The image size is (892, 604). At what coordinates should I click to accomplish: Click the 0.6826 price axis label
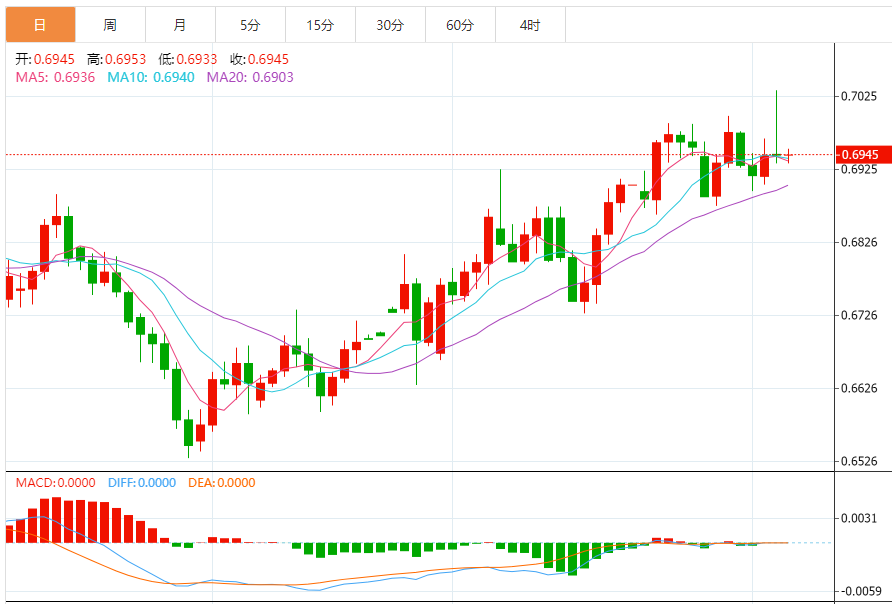(x=859, y=242)
